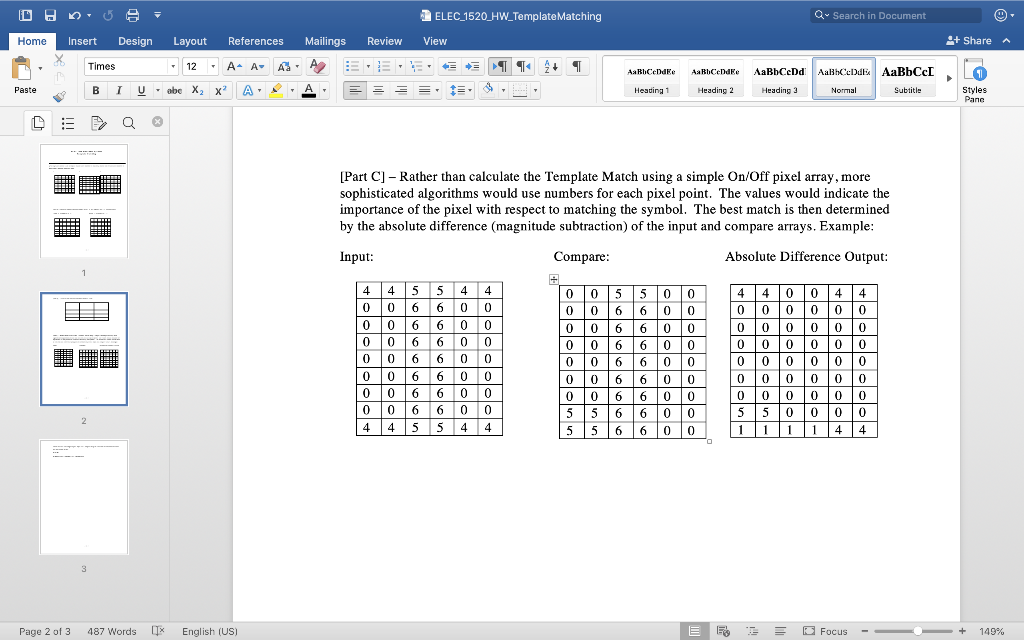Screen dimensions: 1024x640
Task: Click the search icon in navigation sidebar
Action: tap(129, 123)
